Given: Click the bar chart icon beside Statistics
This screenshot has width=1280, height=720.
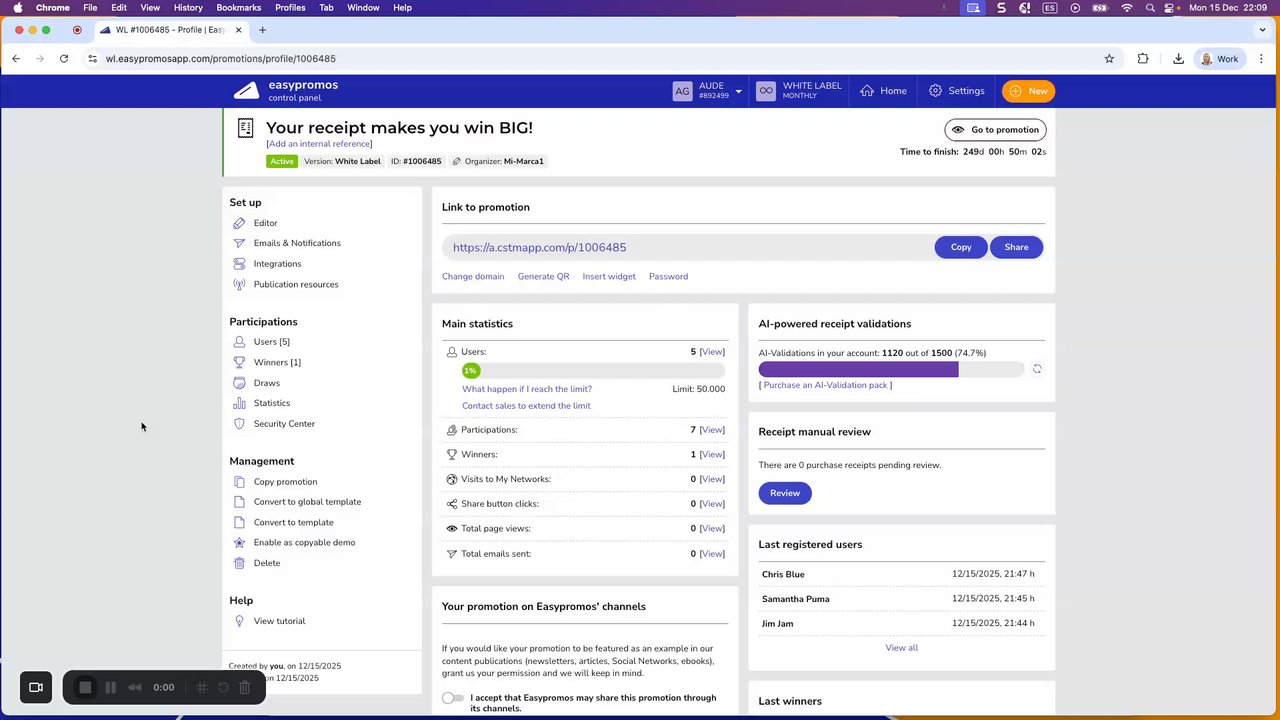Looking at the screenshot, I should pos(239,403).
